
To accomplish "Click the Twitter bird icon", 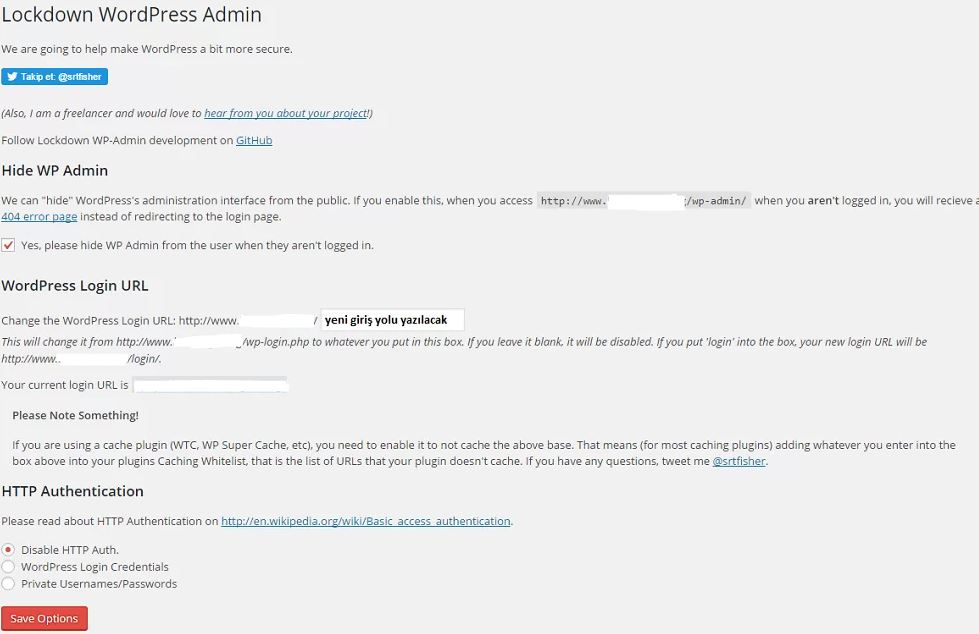I will [x=12, y=77].
